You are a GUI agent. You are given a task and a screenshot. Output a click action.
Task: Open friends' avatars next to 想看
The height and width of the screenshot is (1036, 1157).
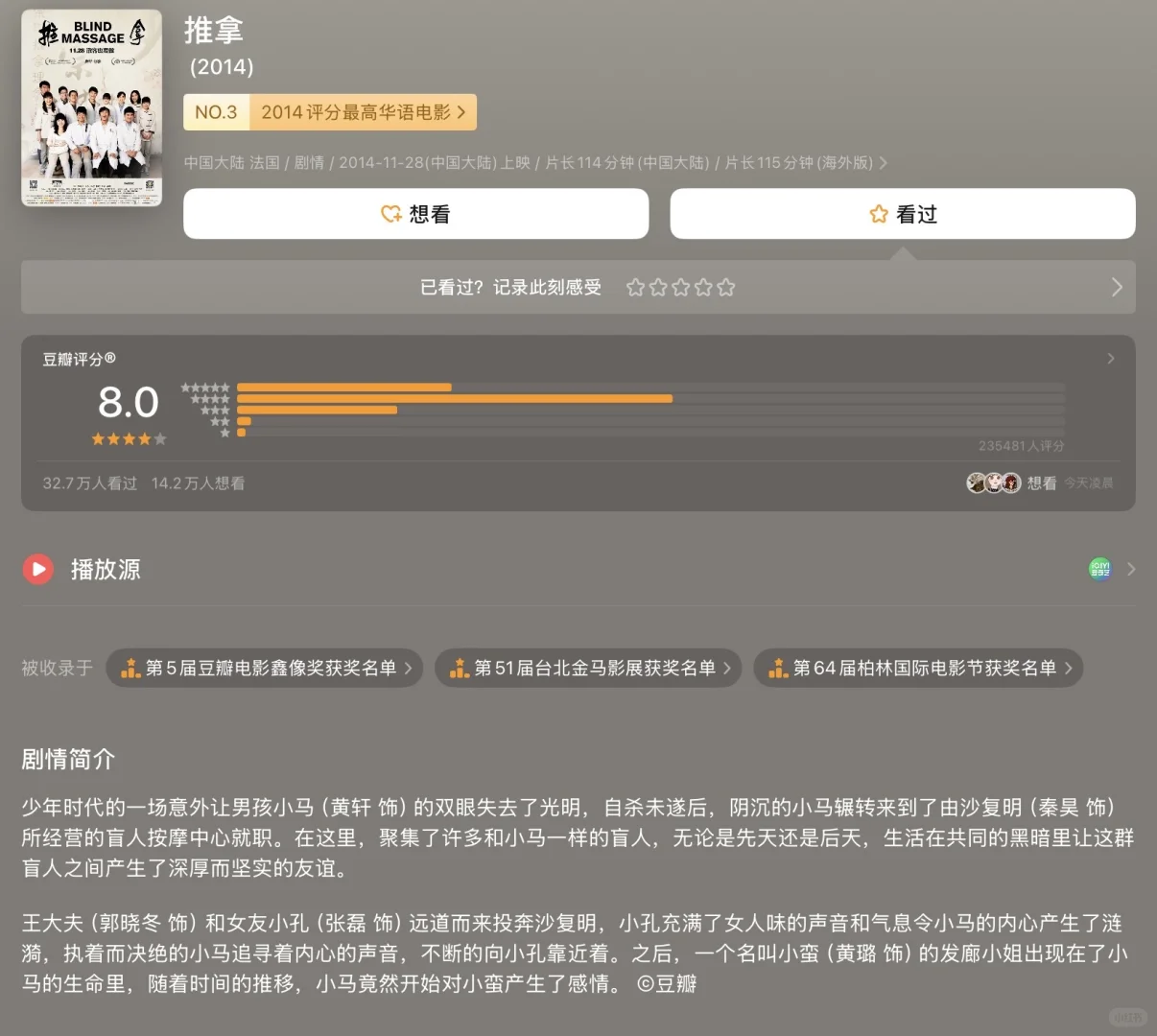994,483
